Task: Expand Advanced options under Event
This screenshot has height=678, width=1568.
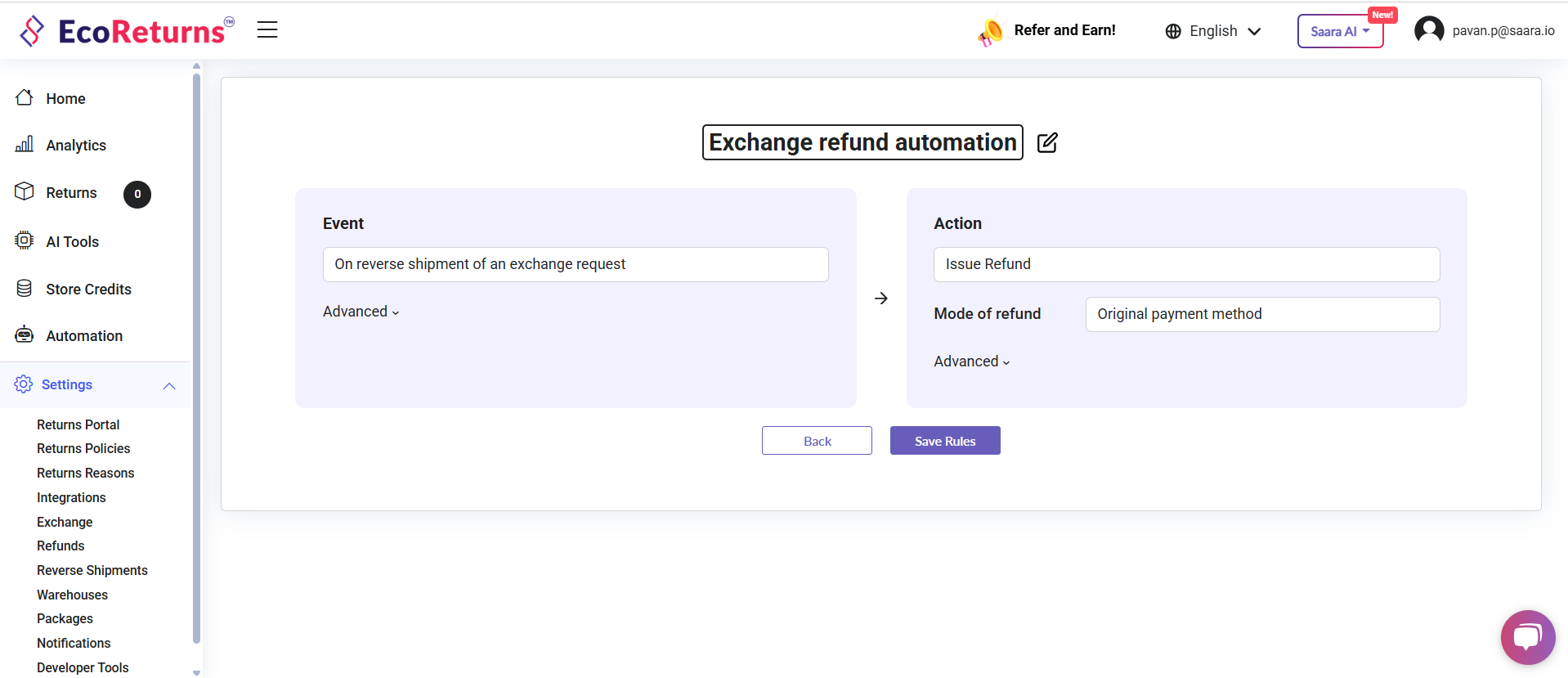Action: point(361,312)
